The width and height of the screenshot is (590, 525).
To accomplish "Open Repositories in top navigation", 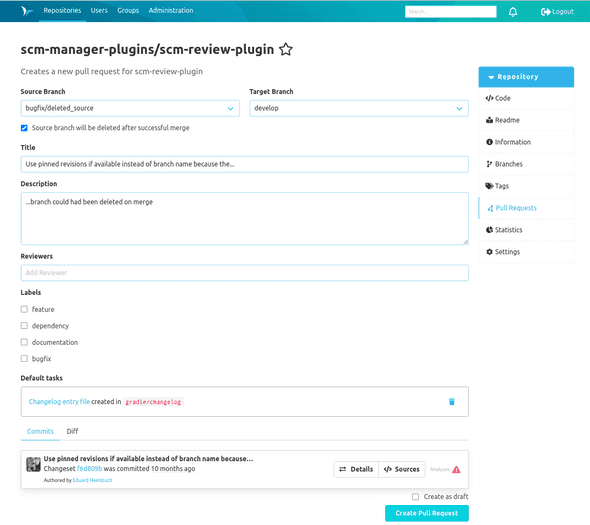I will [x=62, y=11].
